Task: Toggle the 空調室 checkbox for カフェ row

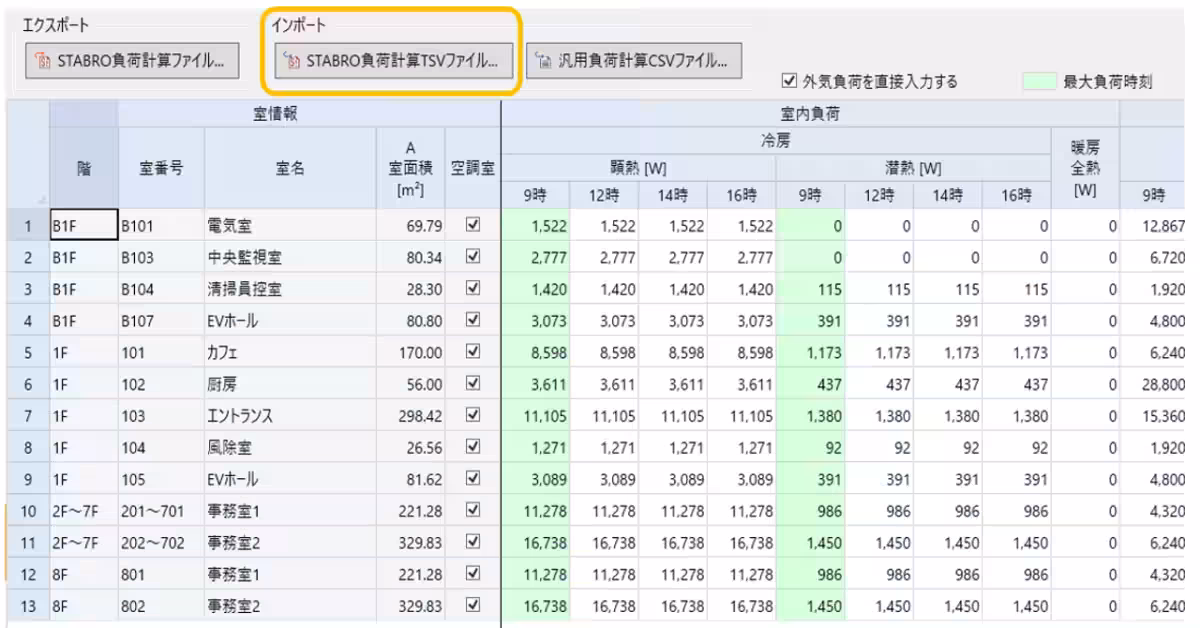Action: click(x=473, y=353)
